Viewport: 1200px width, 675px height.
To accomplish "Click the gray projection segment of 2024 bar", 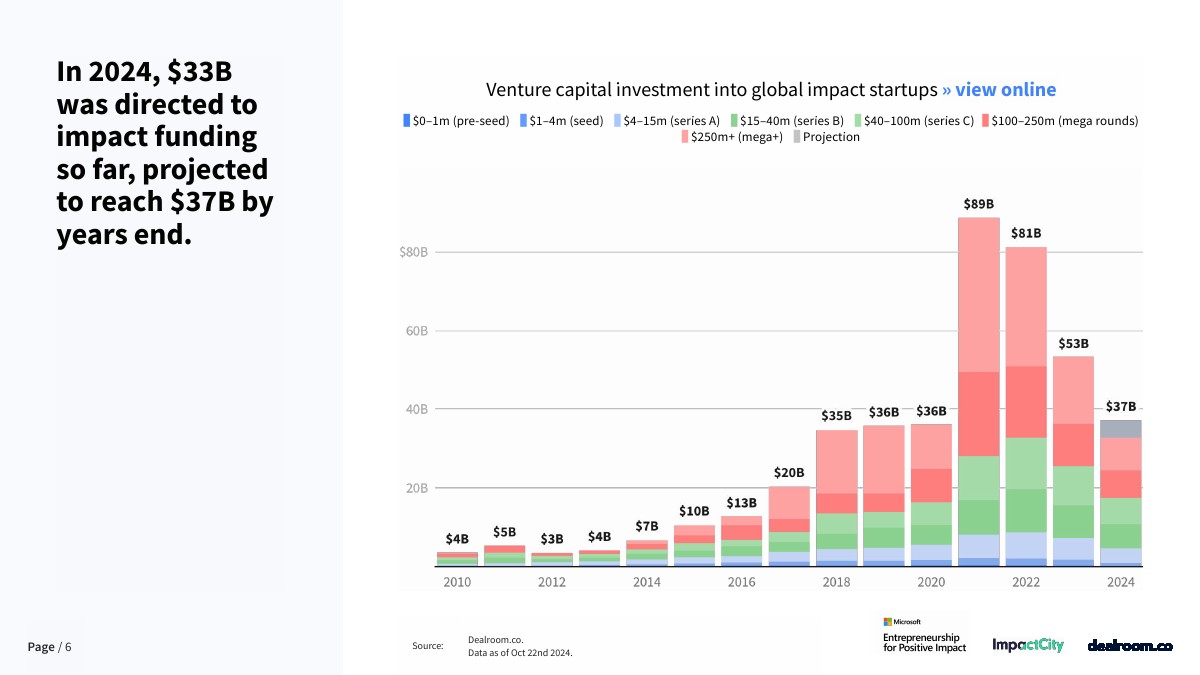I will (x=1121, y=428).
